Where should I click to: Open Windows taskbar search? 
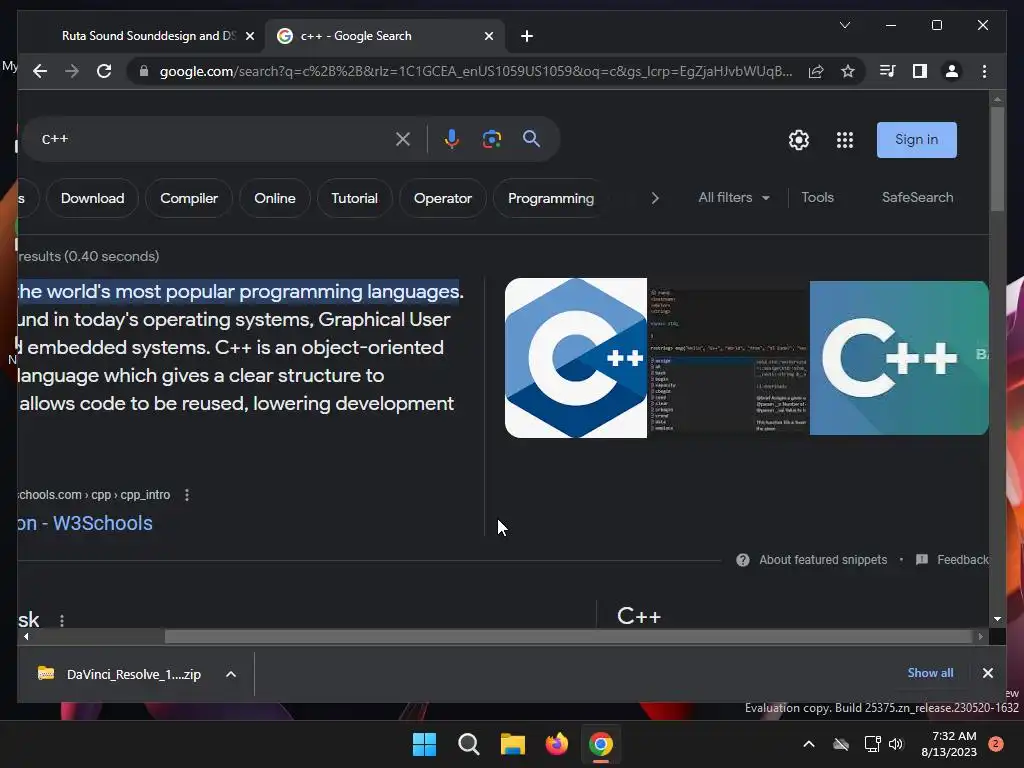[x=468, y=744]
